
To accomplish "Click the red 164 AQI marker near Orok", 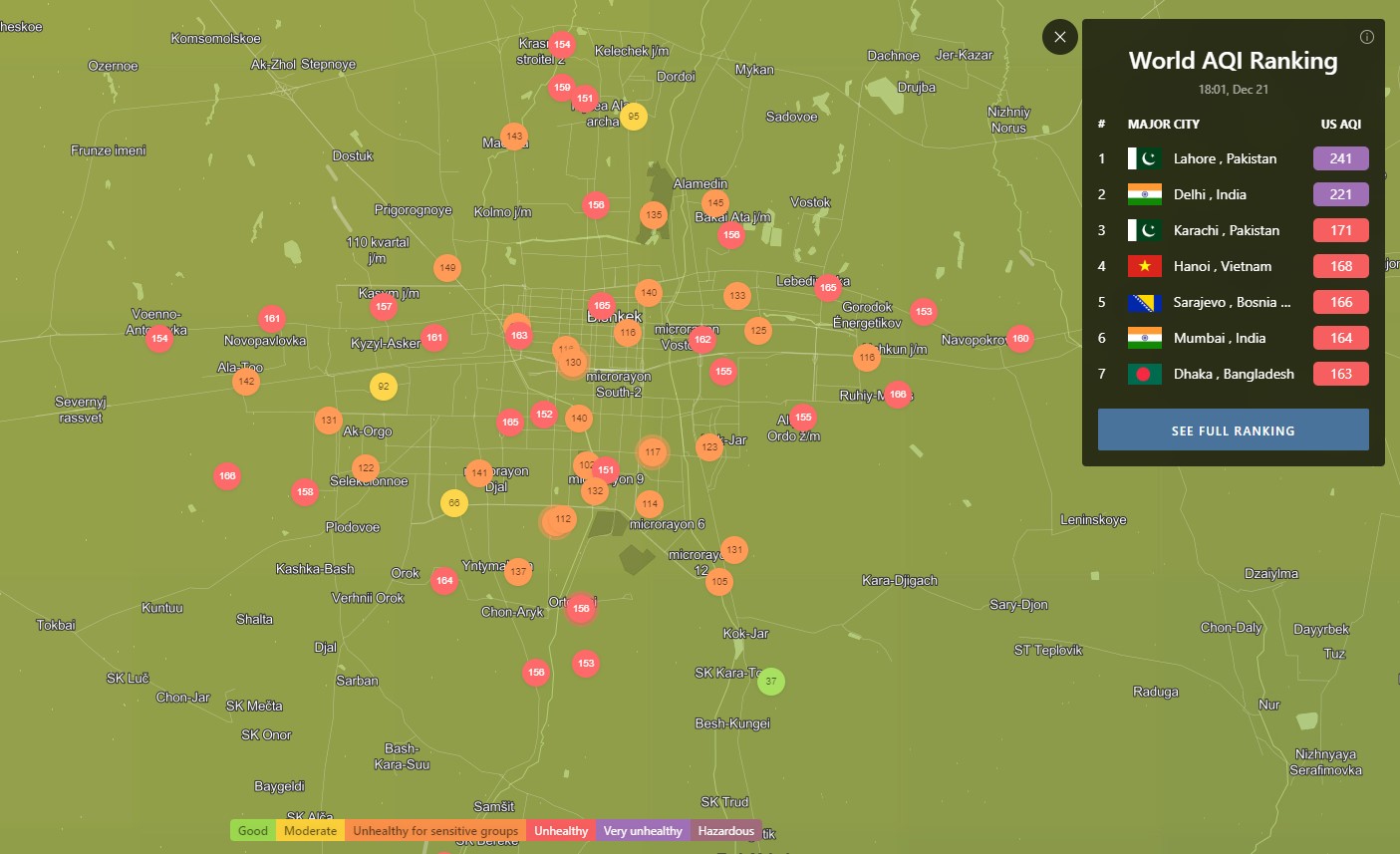I will [444, 580].
